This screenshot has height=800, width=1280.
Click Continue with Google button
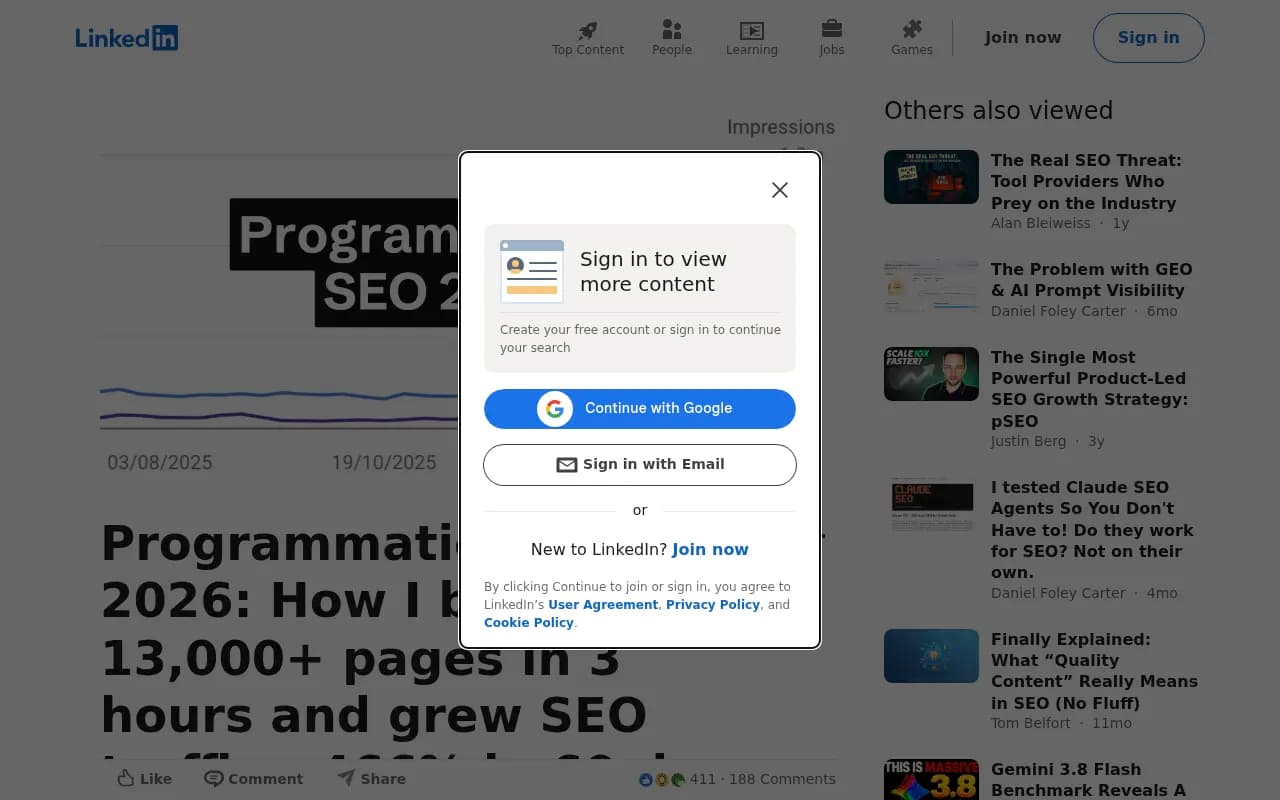(640, 409)
